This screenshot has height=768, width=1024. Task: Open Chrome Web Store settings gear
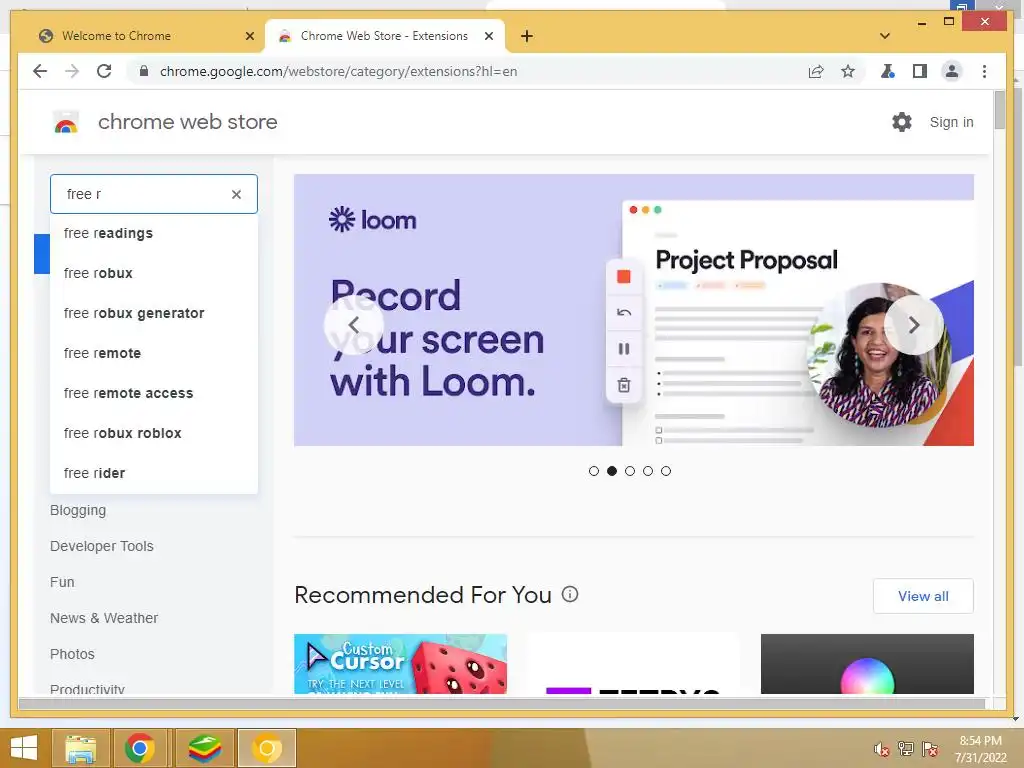coord(902,121)
